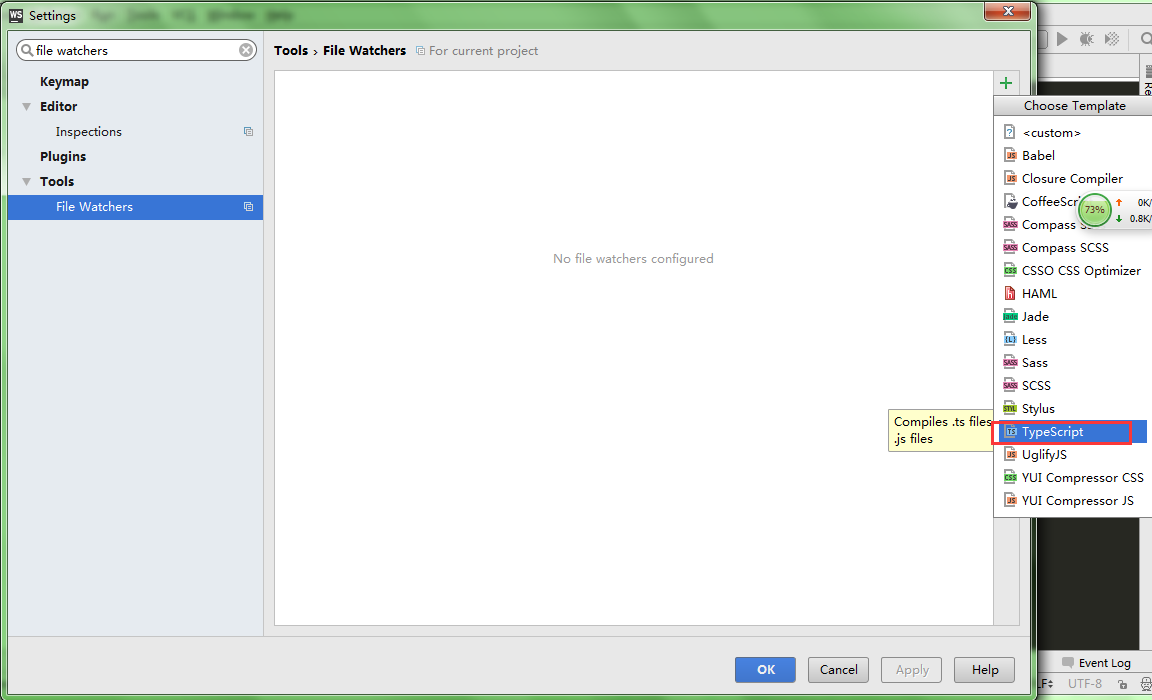Screen dimensions: 1152x700
Task: Open Event Log in the status bar
Action: [1096, 663]
